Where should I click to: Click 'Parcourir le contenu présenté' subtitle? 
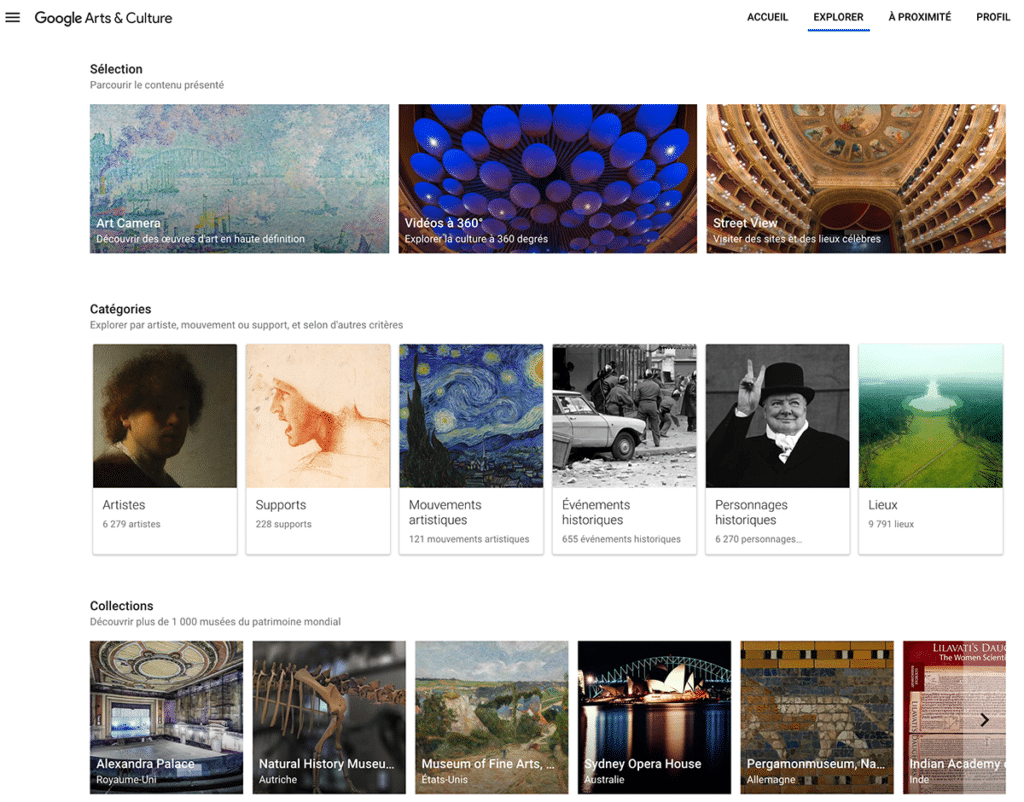[x=157, y=85]
